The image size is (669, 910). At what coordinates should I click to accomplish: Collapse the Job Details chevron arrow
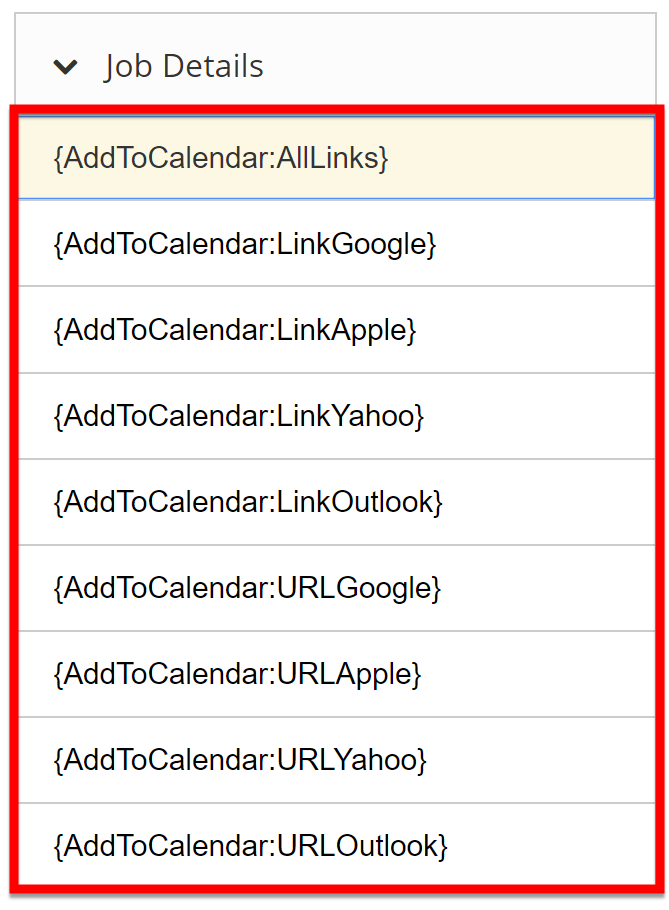click(66, 67)
